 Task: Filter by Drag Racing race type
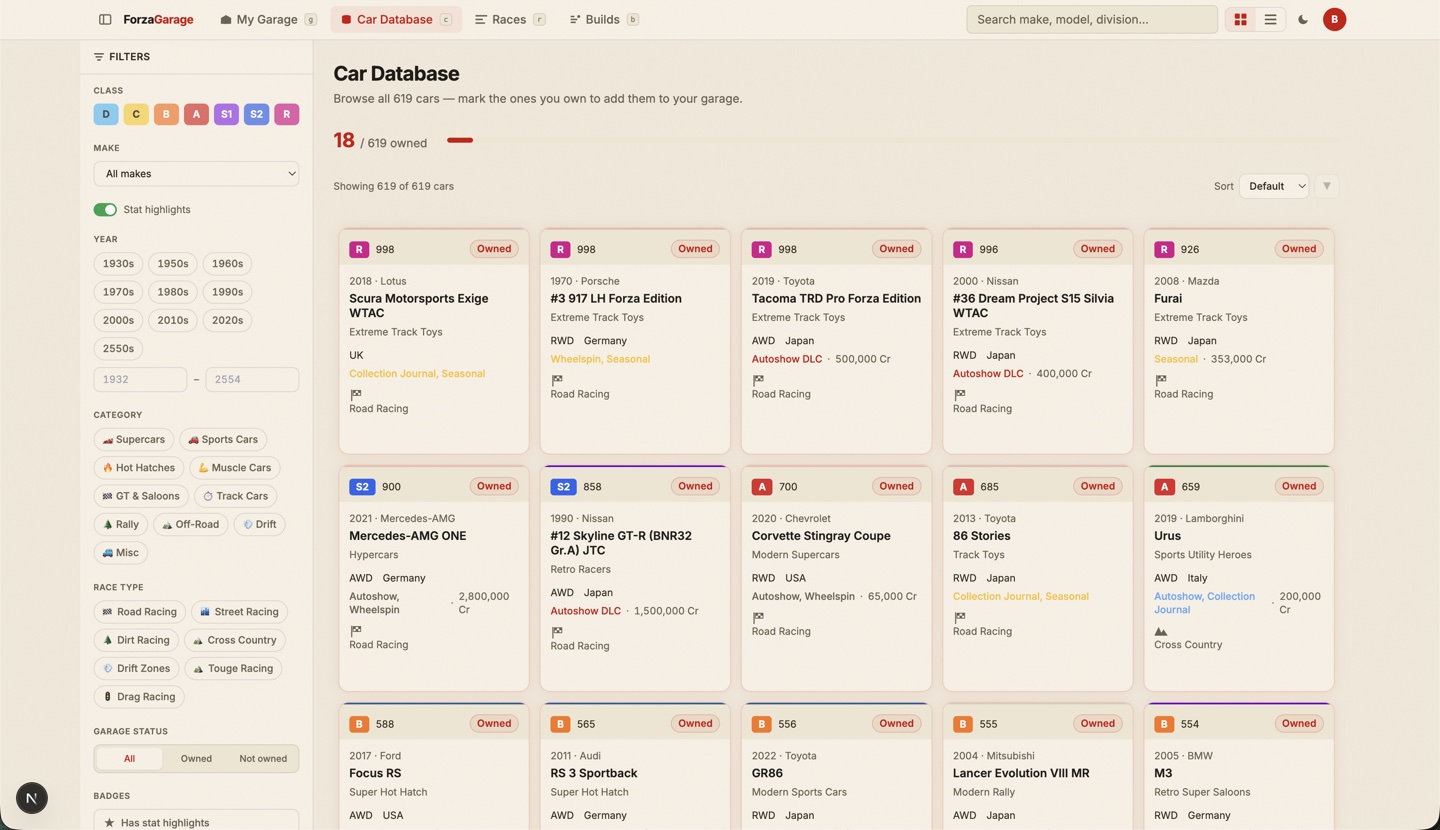coord(139,697)
